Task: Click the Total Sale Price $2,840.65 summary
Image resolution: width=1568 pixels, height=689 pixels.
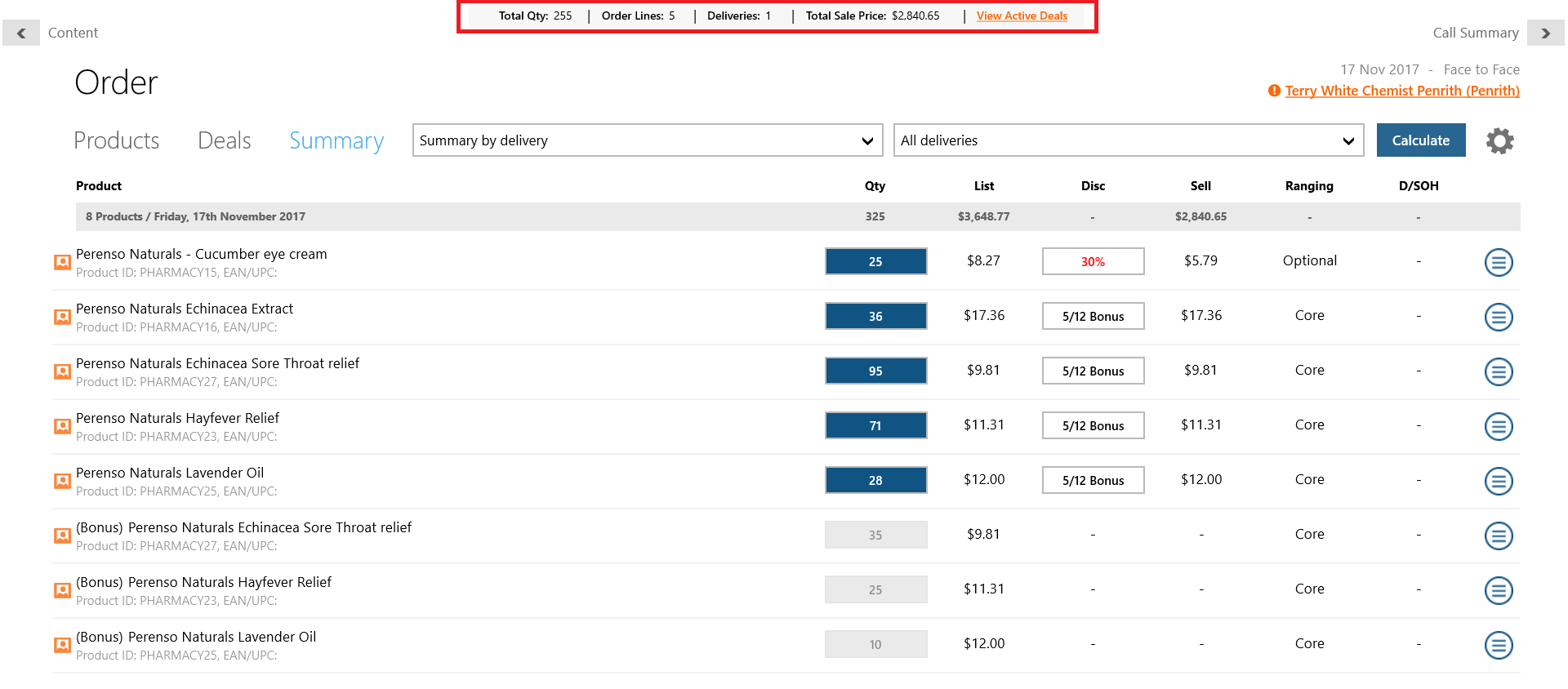Action: coord(872,16)
